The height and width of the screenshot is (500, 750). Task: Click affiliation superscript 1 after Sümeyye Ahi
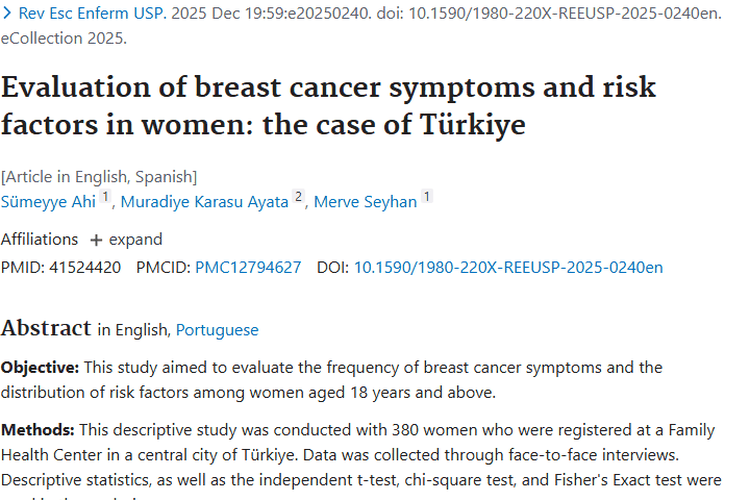pos(105,197)
